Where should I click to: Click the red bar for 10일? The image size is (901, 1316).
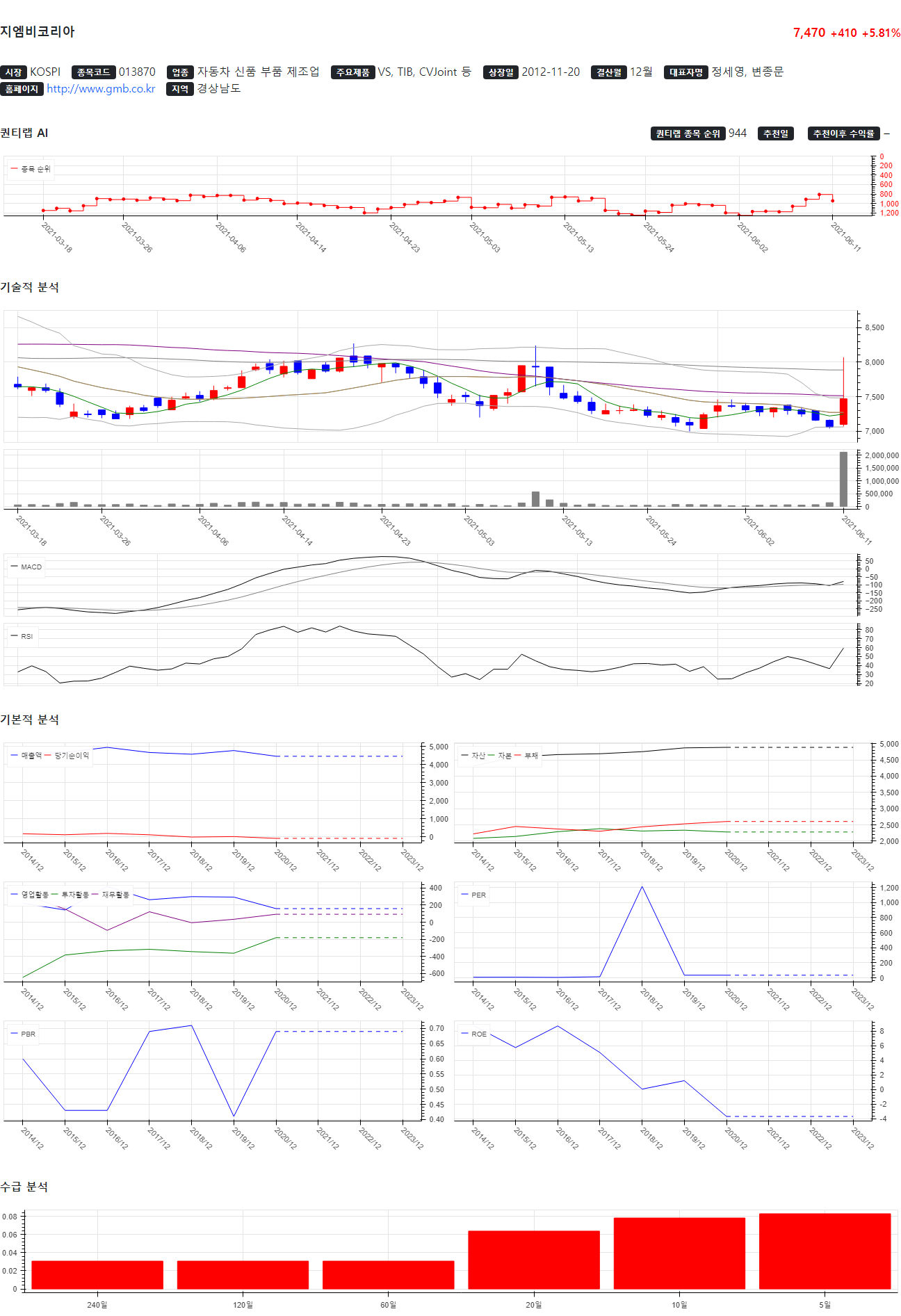679,1253
